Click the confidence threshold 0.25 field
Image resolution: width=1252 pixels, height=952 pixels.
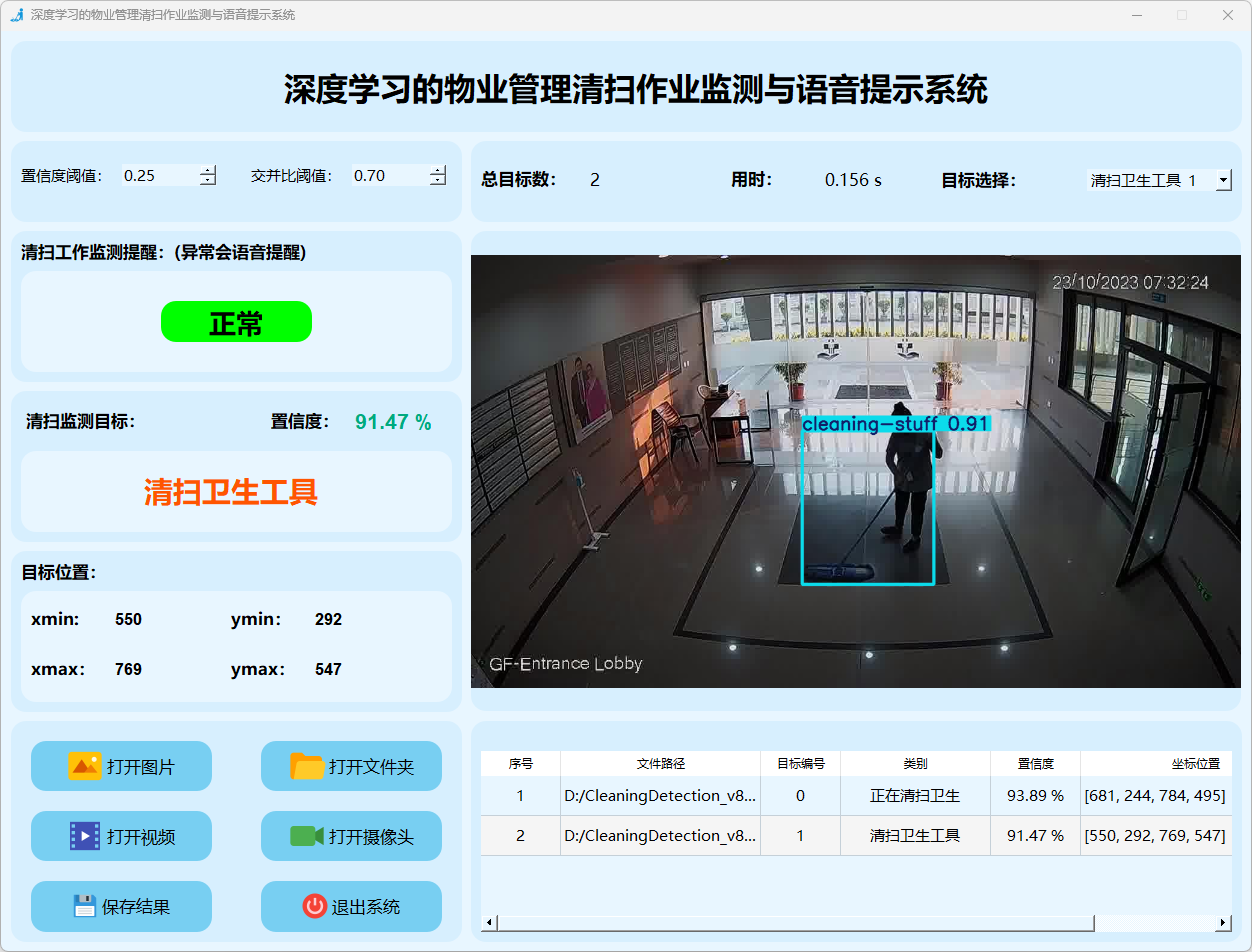(158, 176)
